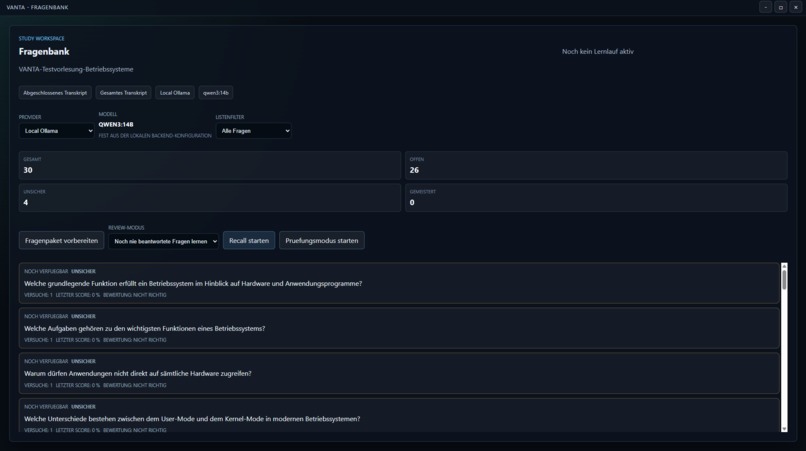This screenshot has height=451, width=806.
Task: Open question about User-Mode and Kernel-Mode
Action: 399,416
